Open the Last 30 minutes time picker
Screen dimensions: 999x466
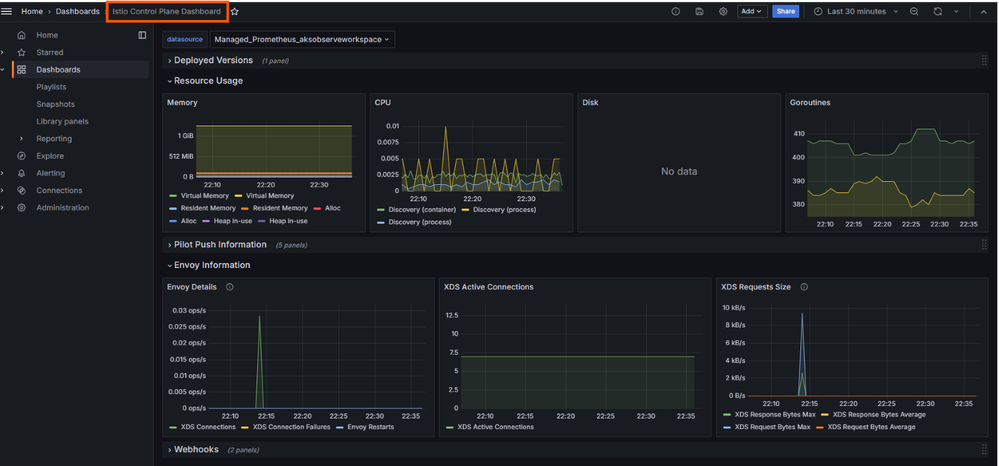857,11
